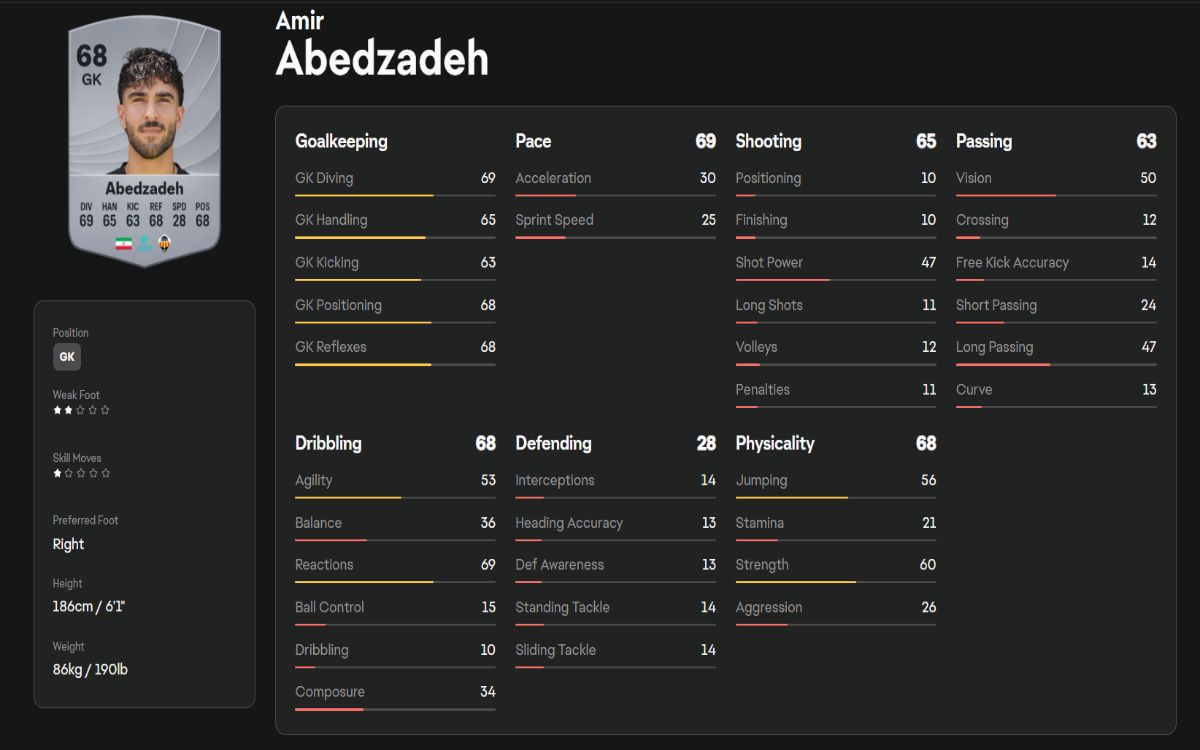Screen dimensions: 1200x750
Task: Click the Passing category heading
Action: (984, 141)
